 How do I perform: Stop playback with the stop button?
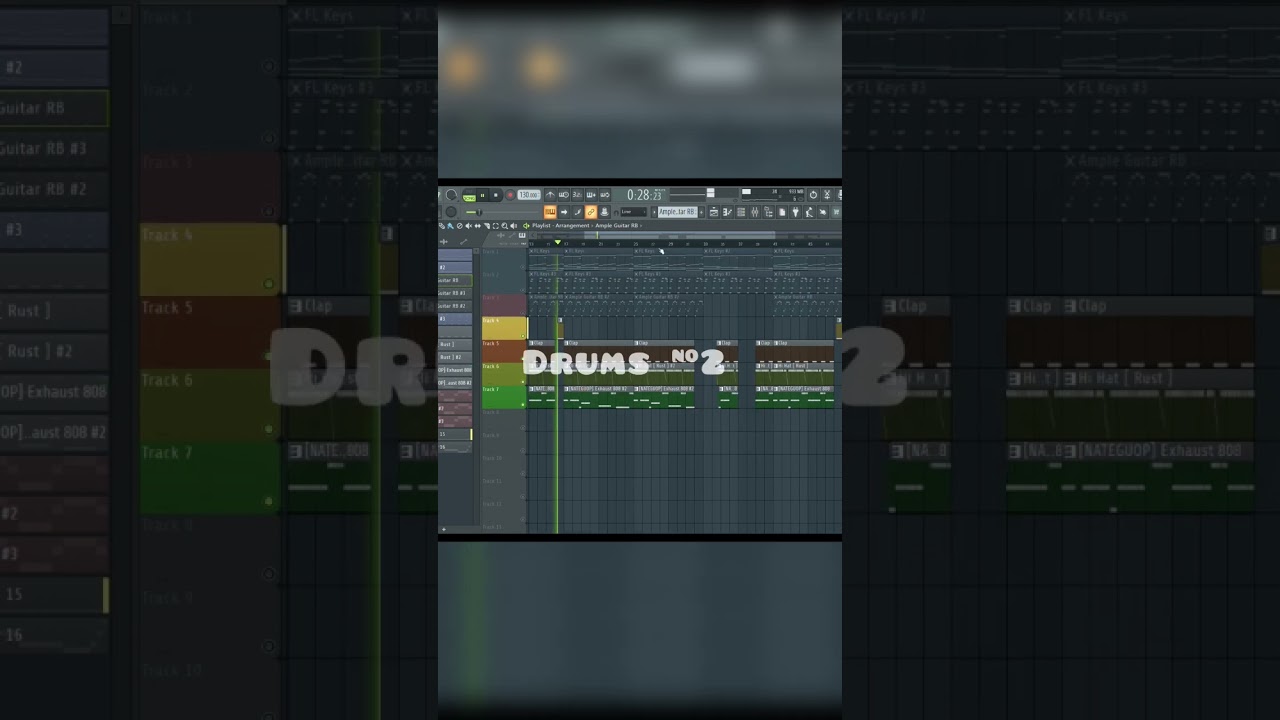pyautogui.click(x=496, y=195)
